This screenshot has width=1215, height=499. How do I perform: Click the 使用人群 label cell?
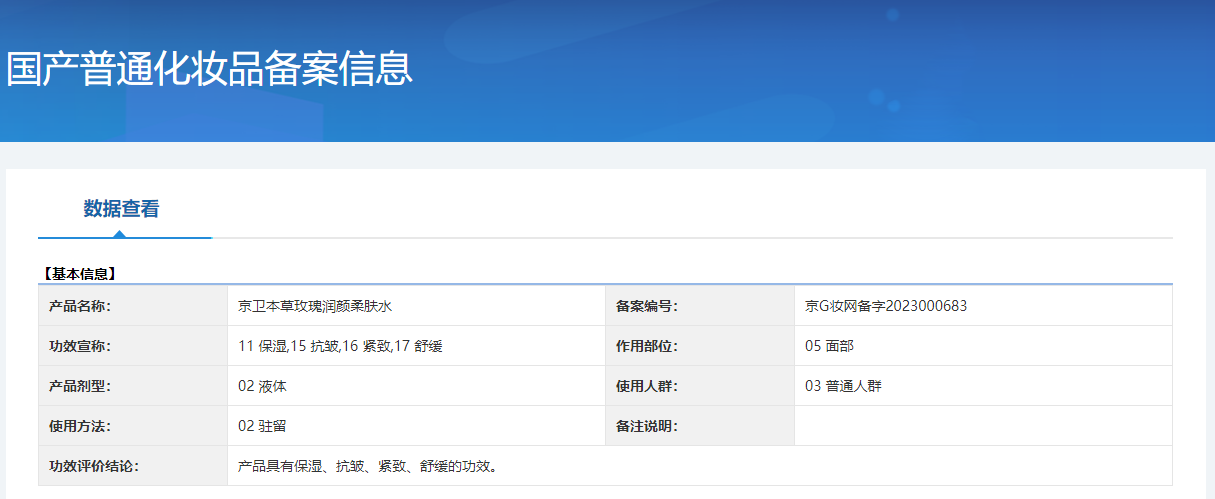[x=700, y=386]
